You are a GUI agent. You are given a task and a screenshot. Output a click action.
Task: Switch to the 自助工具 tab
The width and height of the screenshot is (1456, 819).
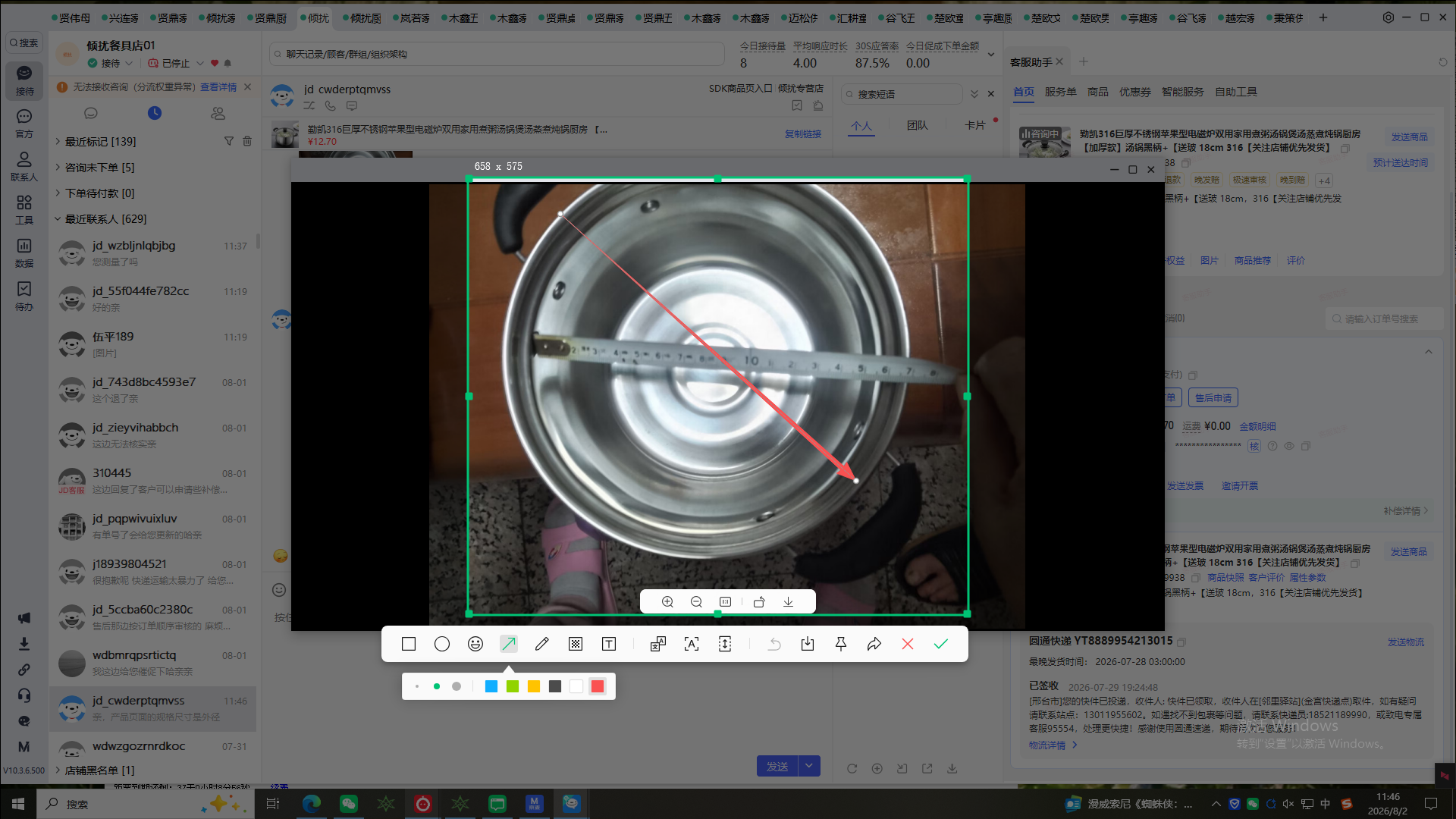1235,92
